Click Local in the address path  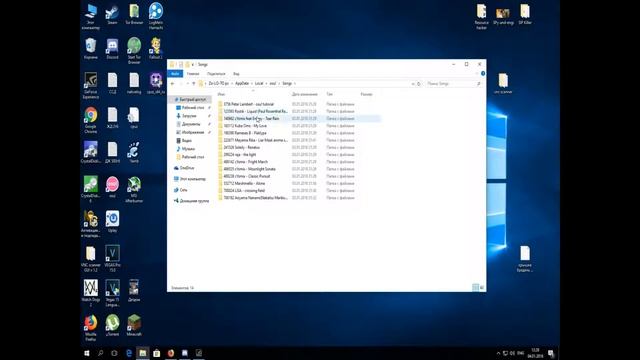[259, 83]
